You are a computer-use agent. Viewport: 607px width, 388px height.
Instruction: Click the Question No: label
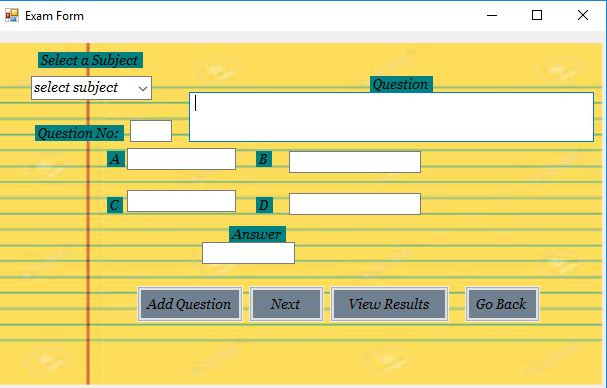click(x=79, y=133)
